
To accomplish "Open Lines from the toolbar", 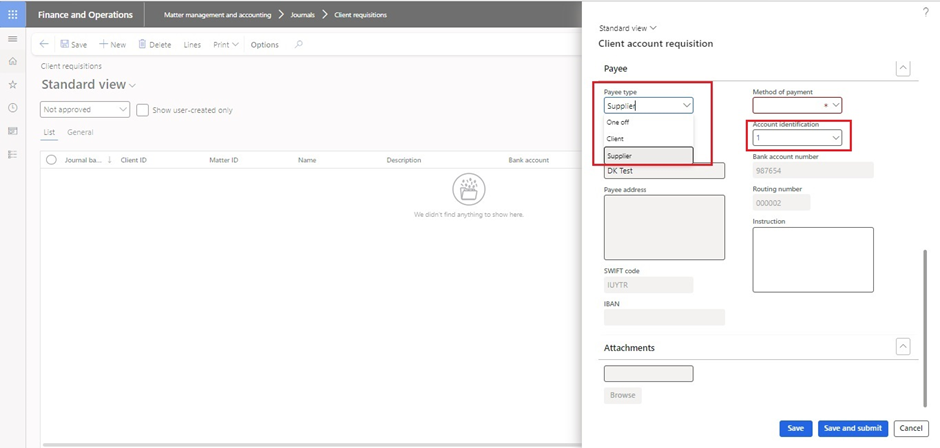I will tap(192, 44).
